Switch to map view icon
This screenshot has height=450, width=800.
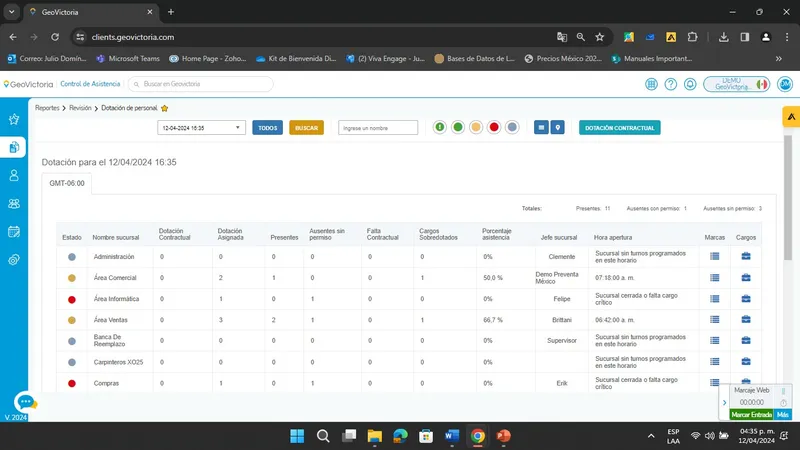[558, 128]
